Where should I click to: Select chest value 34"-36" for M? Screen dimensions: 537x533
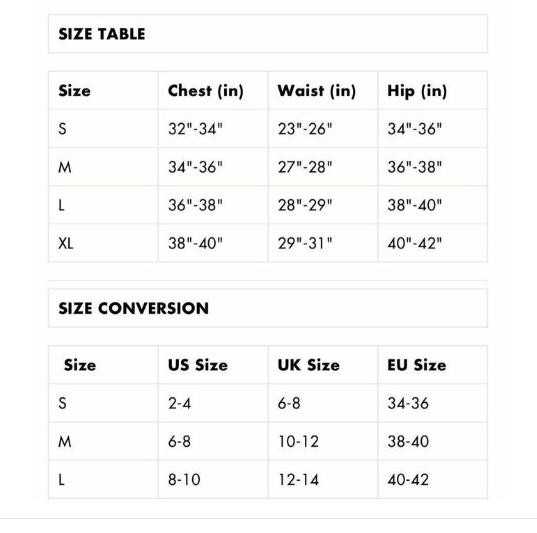click(x=195, y=167)
